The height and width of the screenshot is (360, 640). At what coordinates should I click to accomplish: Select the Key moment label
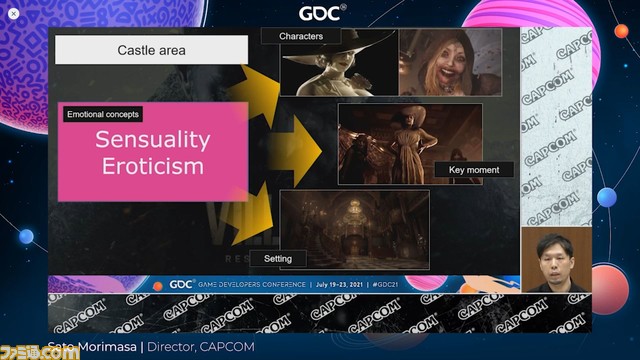click(x=474, y=170)
